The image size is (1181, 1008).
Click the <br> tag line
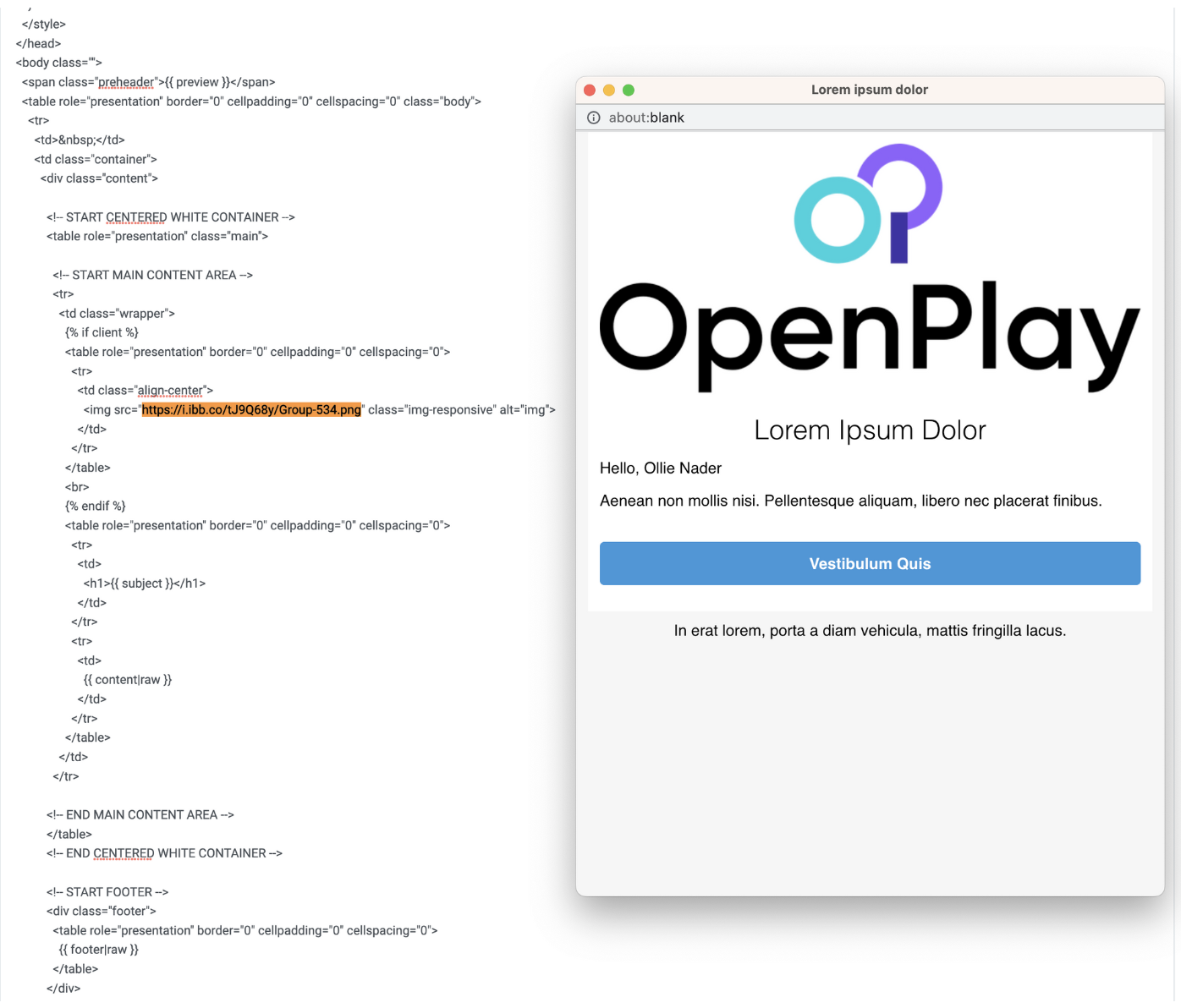(77, 487)
